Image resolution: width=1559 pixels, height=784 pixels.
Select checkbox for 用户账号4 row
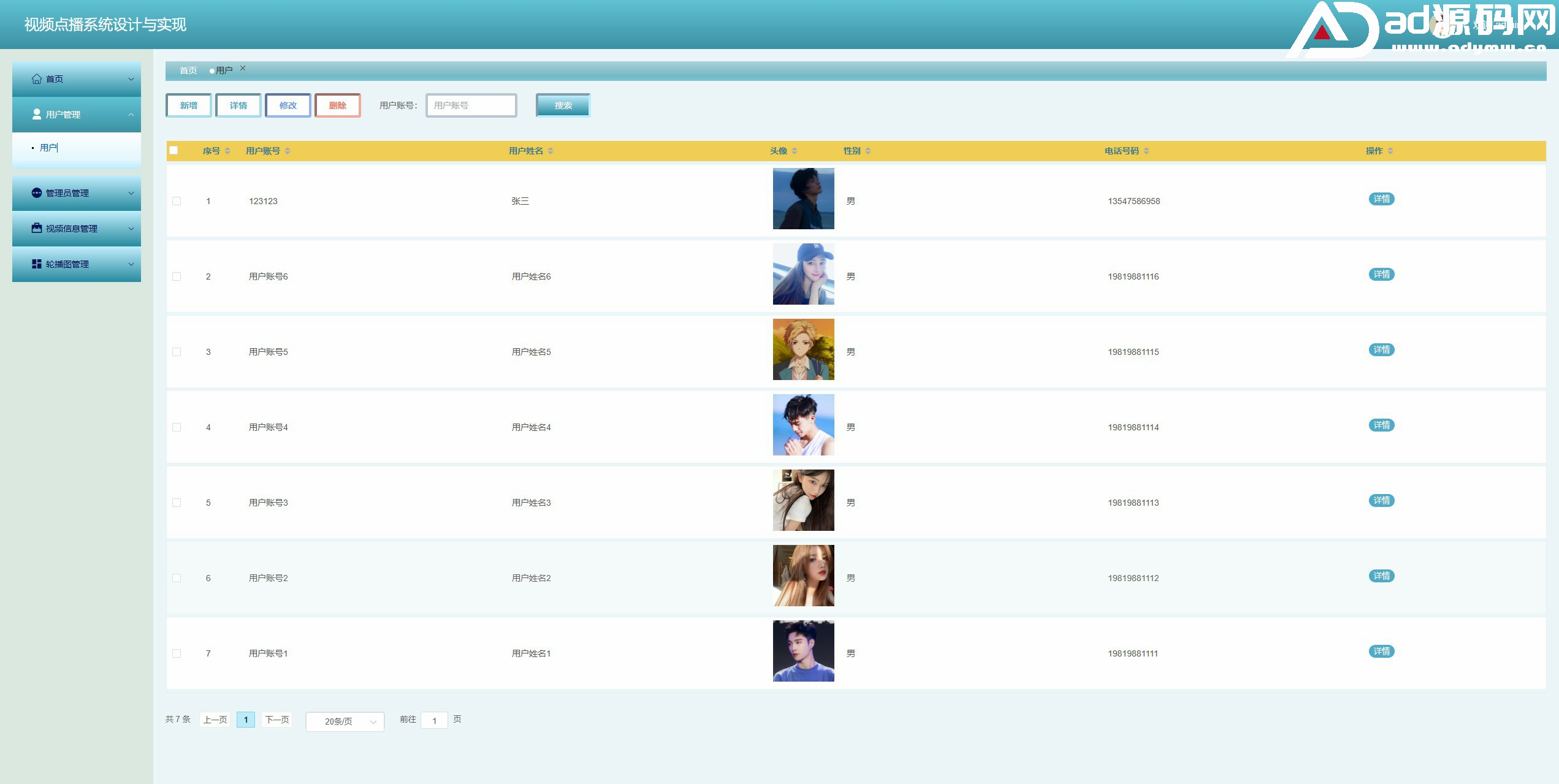coord(177,427)
